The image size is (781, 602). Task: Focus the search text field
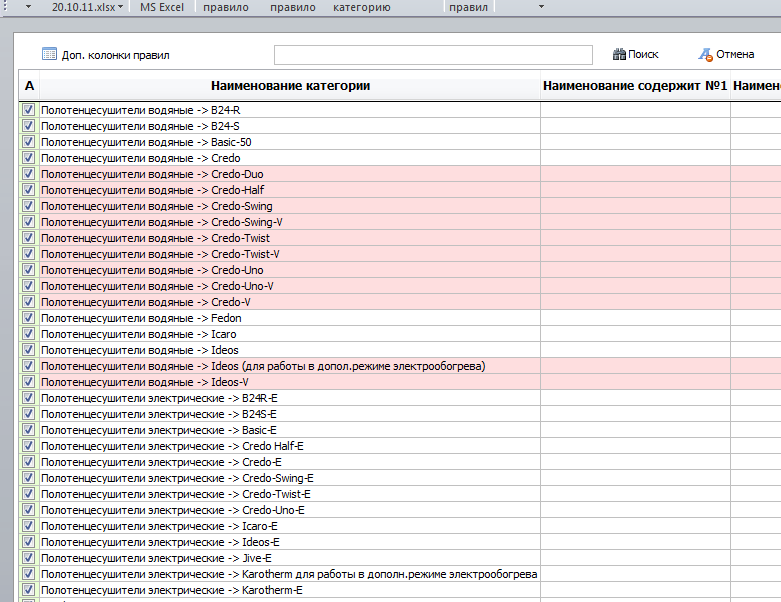click(433, 55)
